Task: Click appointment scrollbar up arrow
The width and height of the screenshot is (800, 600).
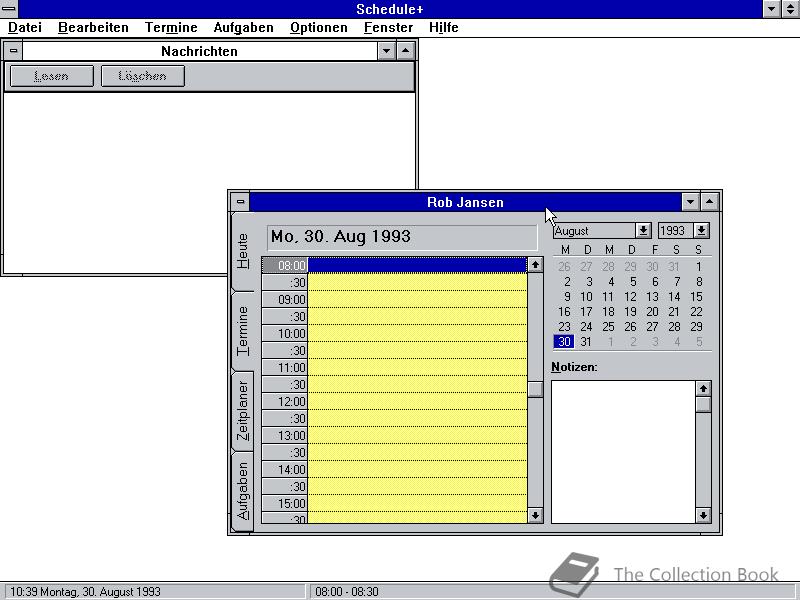Action: coord(535,265)
